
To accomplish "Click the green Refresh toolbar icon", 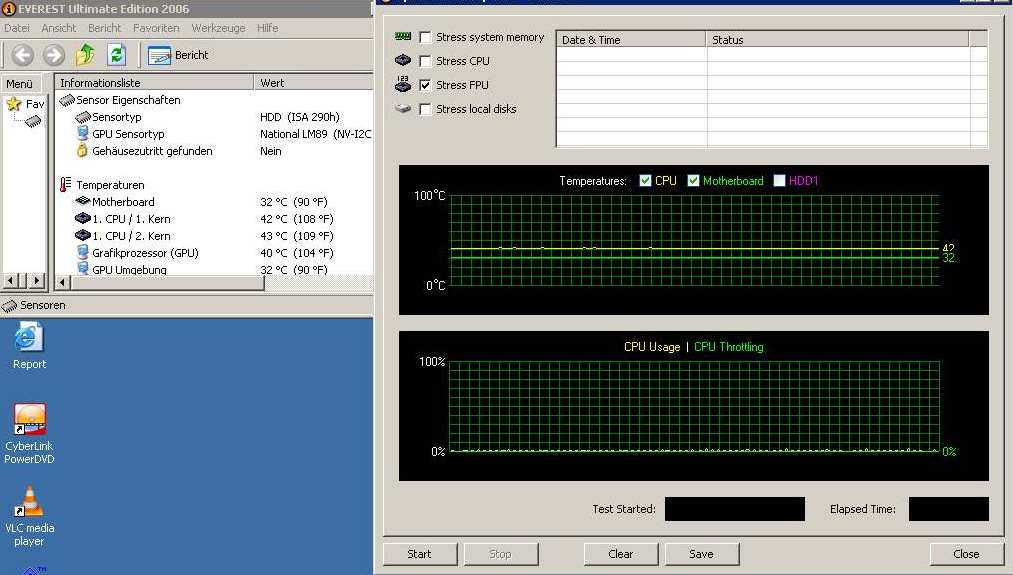I will [x=116, y=55].
